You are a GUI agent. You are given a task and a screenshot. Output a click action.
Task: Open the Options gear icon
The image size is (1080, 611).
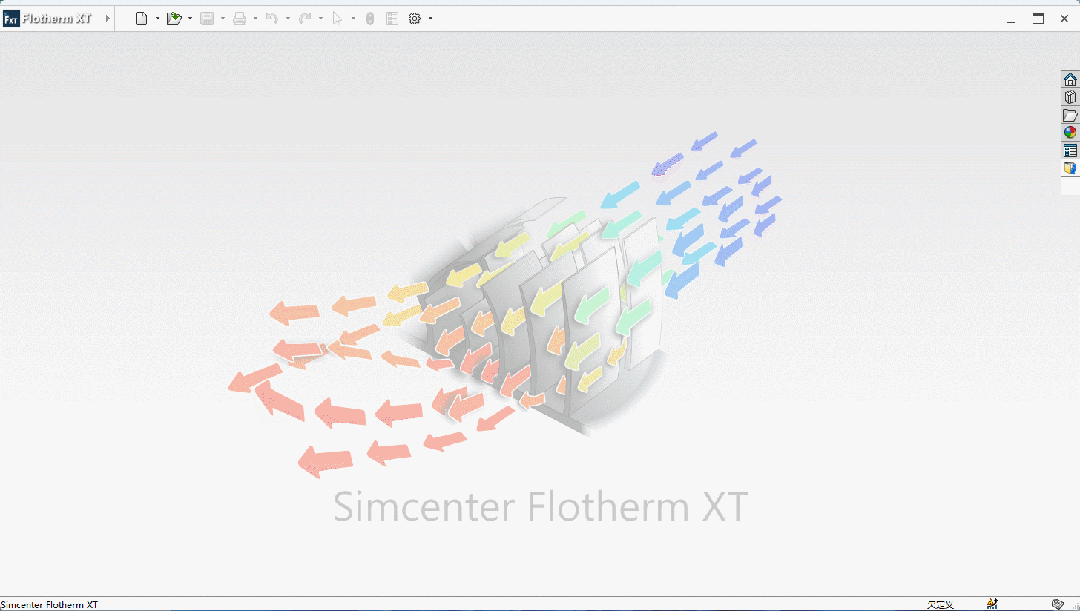tap(415, 19)
